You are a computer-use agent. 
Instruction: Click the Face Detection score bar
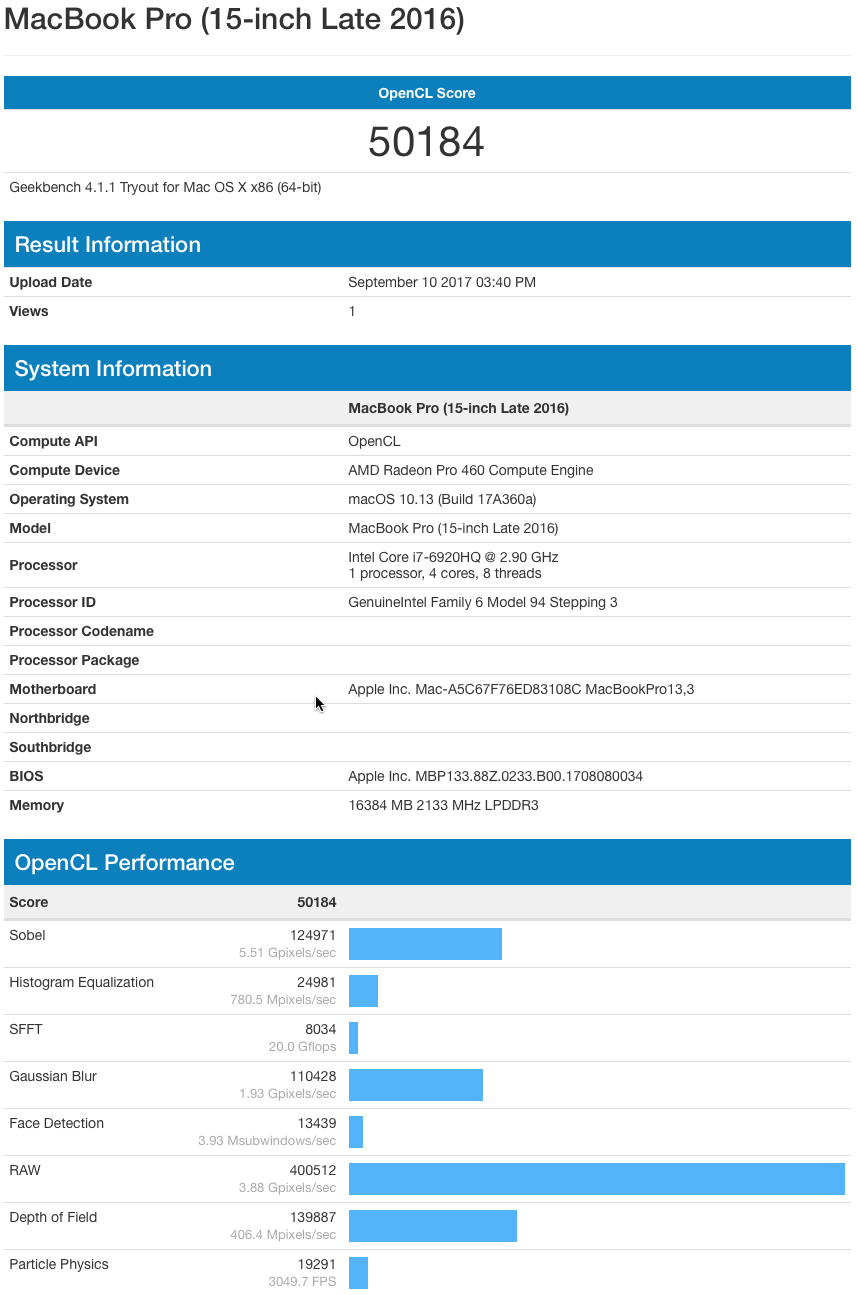[x=356, y=1132]
